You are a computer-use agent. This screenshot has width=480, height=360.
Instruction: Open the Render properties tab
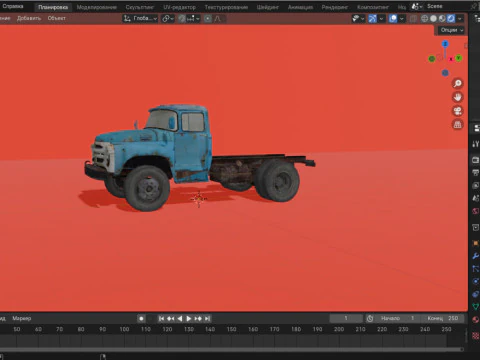coord(476,160)
